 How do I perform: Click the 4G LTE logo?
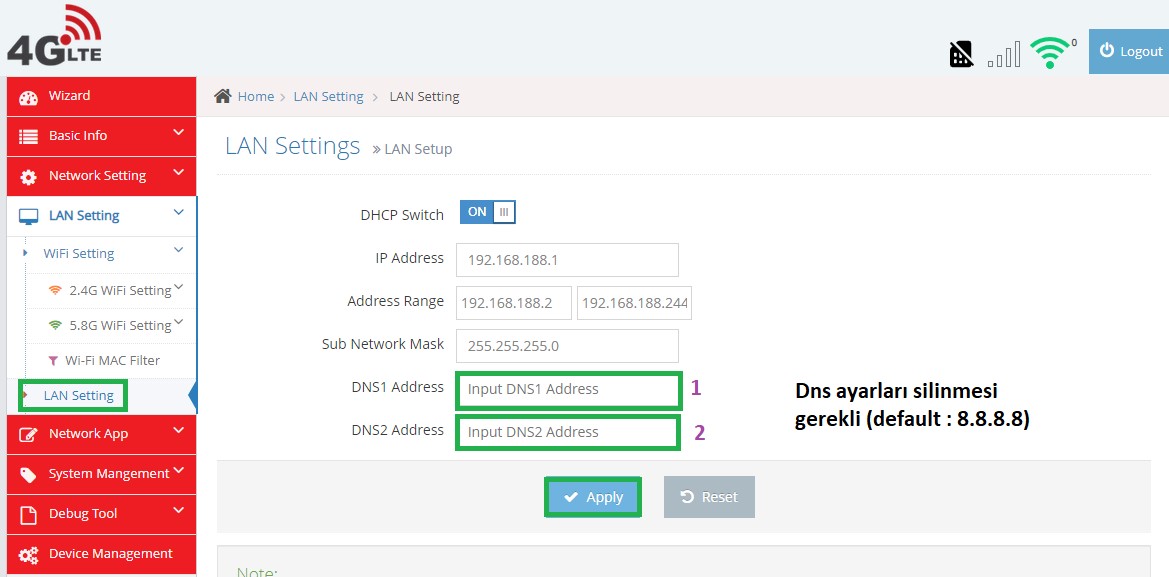pyautogui.click(x=55, y=36)
